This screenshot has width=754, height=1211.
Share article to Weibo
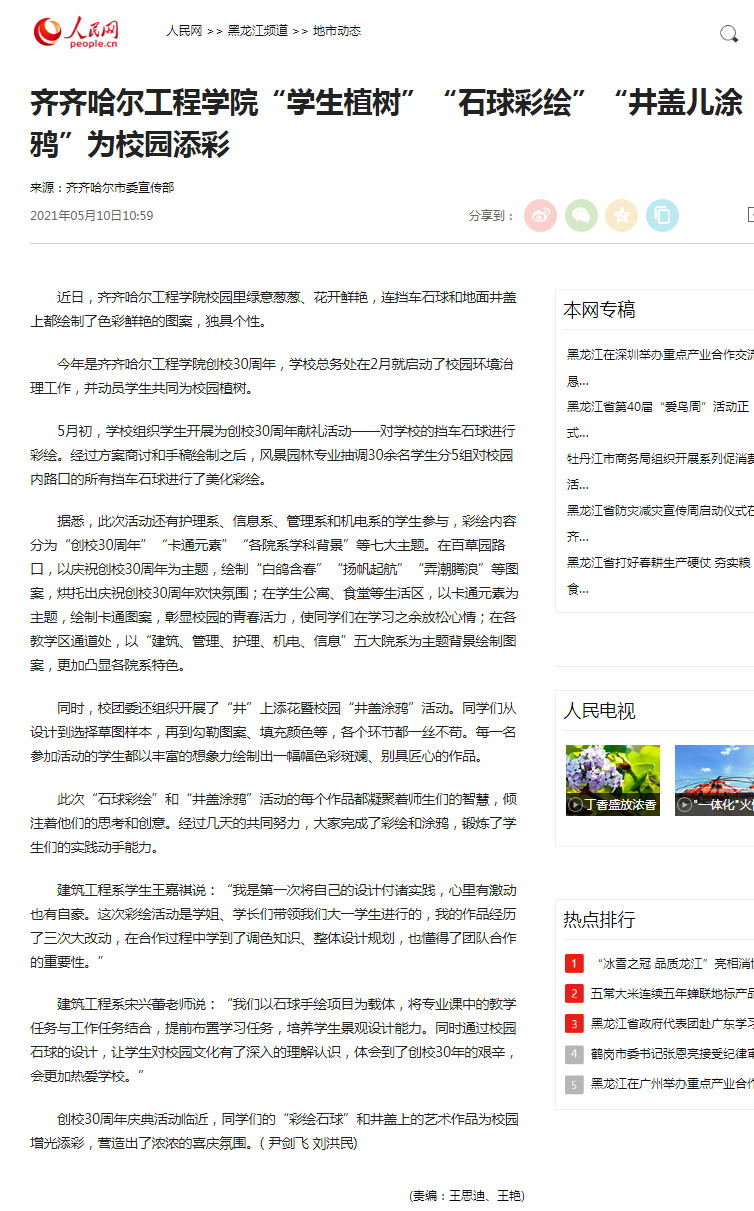[540, 215]
